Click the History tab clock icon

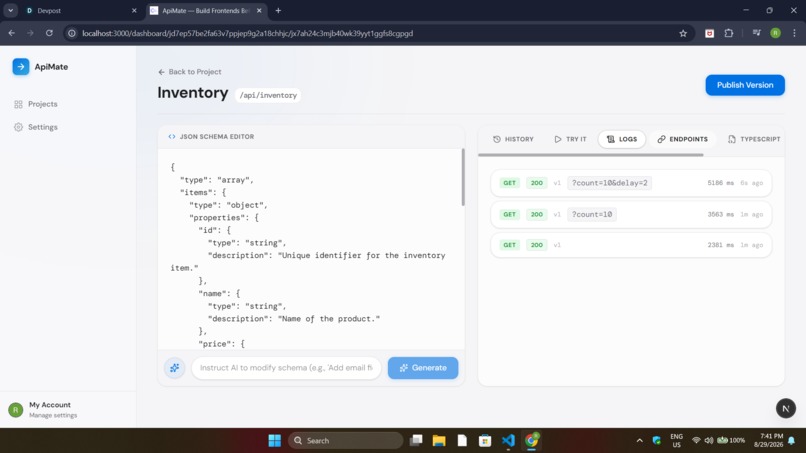click(497, 139)
